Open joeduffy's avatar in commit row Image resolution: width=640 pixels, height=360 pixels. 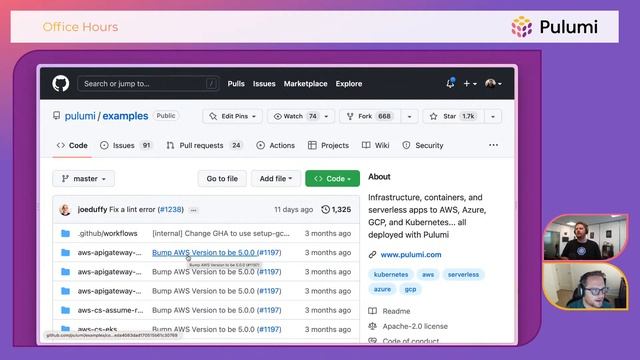pos(65,209)
